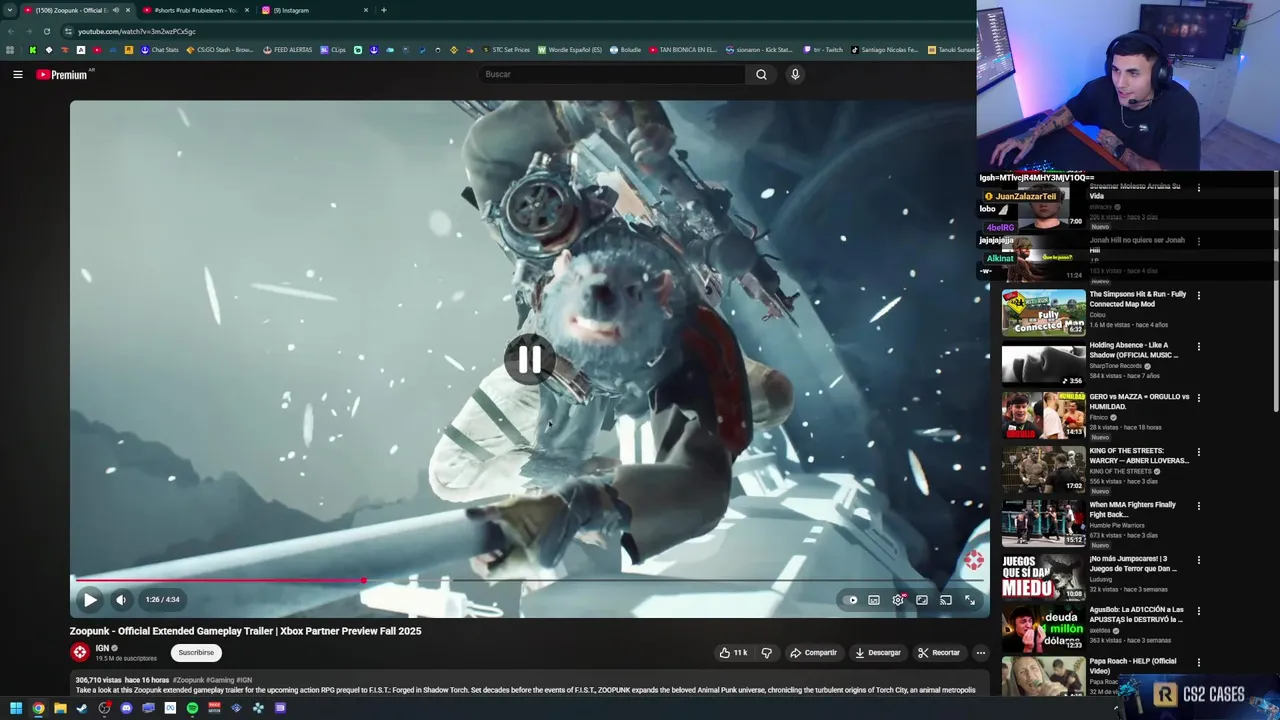The height and width of the screenshot is (720, 1280).
Task: Open the video player settings gear
Action: tap(898, 600)
